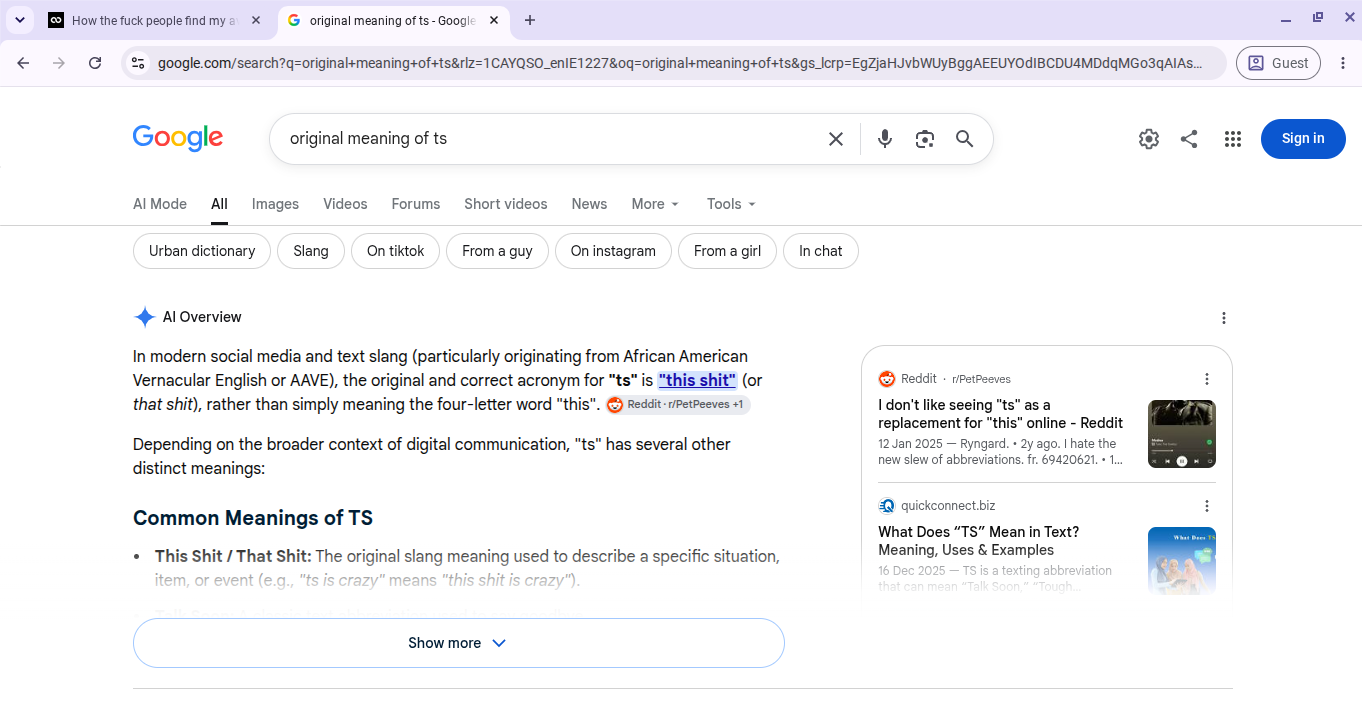
Task: Refine search with In chat chip
Action: coord(821,251)
